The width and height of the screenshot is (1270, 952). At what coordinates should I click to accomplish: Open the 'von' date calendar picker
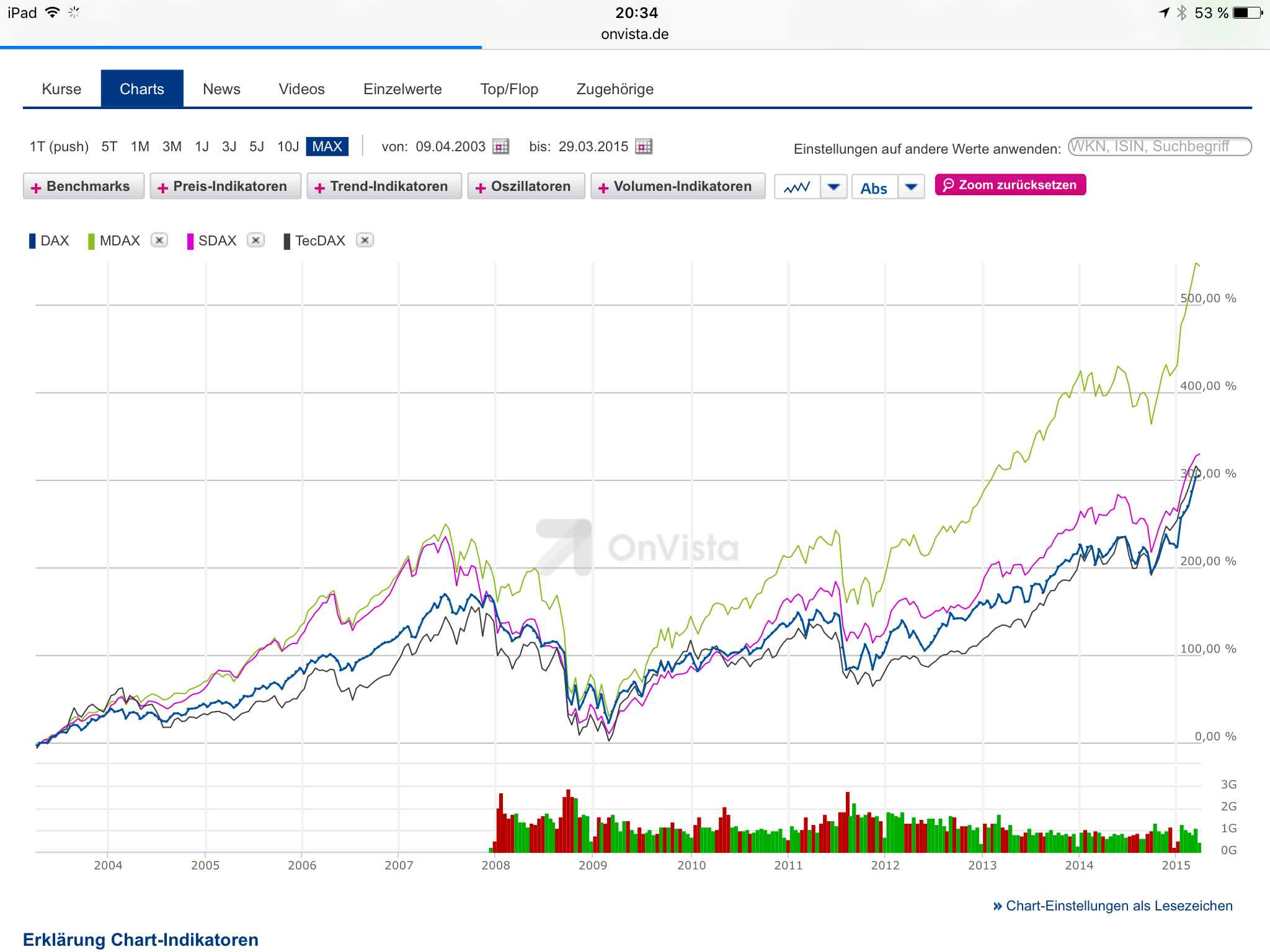click(x=500, y=147)
